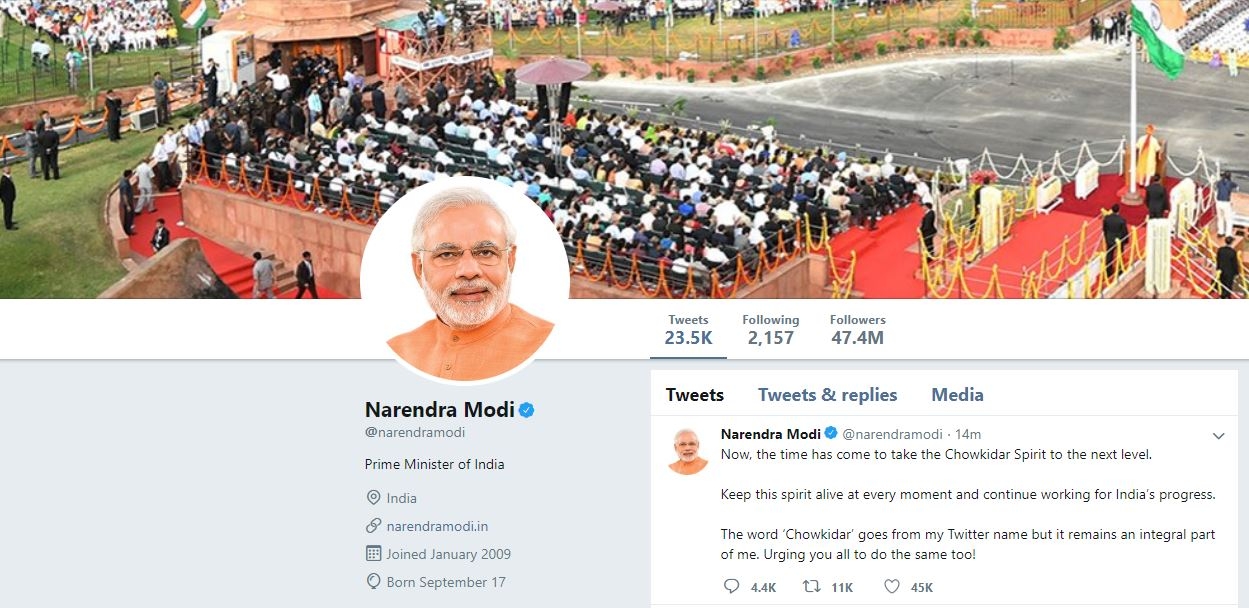Open the narendramodi.in website link
This screenshot has width=1249, height=608.
[x=437, y=526]
